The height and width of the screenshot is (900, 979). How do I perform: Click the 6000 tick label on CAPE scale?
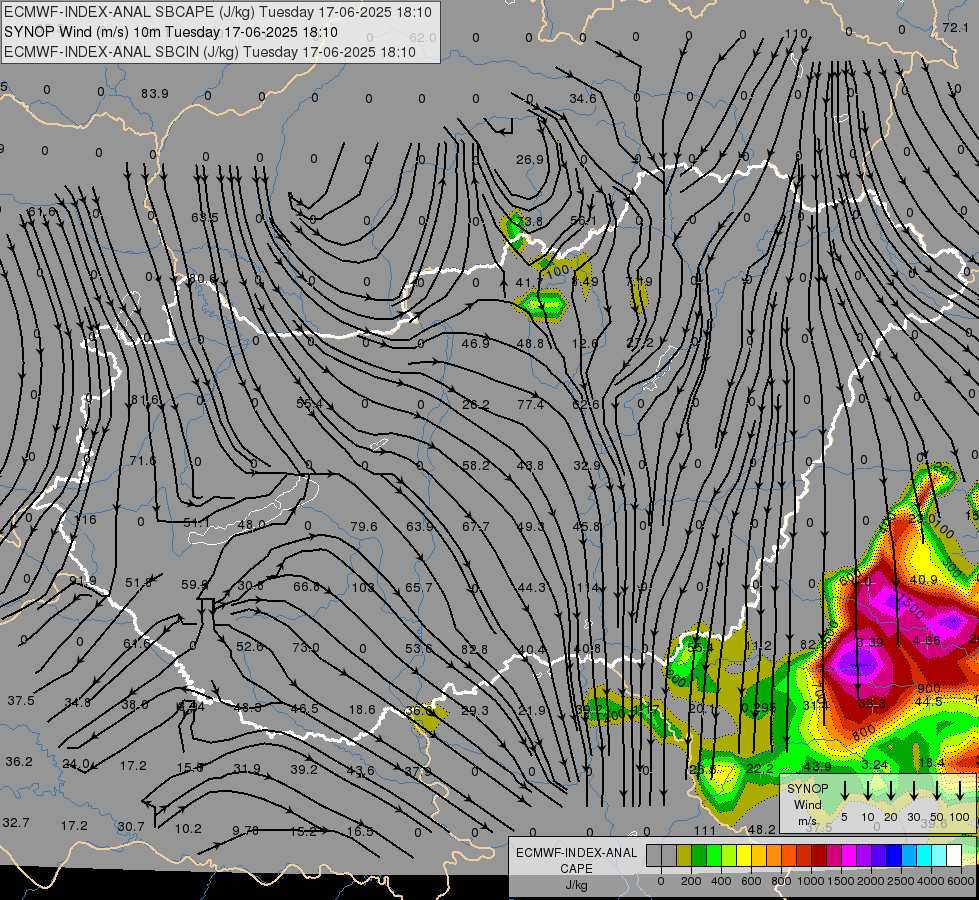click(x=961, y=881)
